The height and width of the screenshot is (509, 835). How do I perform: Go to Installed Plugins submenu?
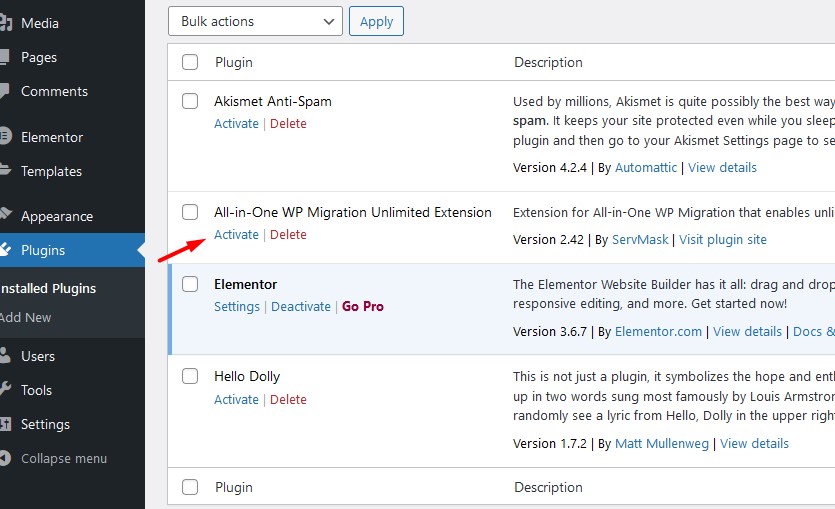tap(48, 289)
